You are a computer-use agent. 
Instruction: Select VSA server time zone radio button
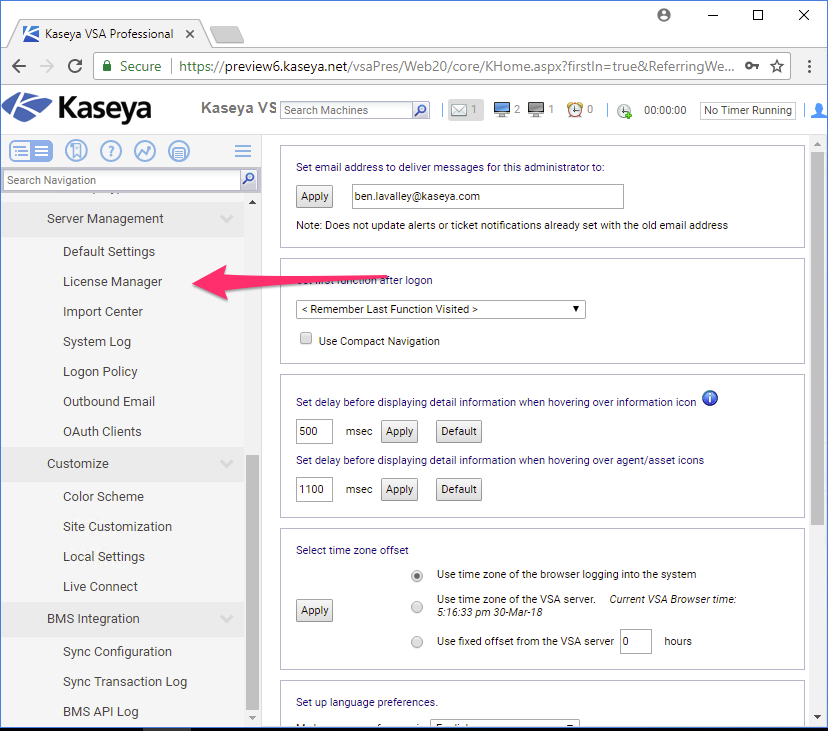pos(417,607)
